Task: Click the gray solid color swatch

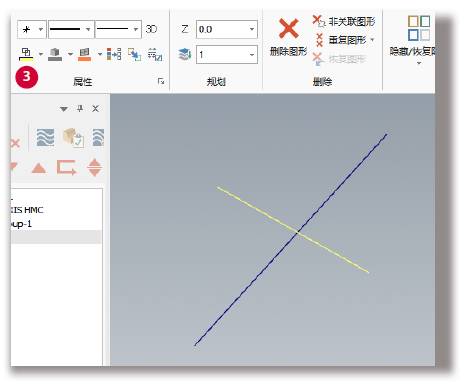Action: click(x=55, y=54)
